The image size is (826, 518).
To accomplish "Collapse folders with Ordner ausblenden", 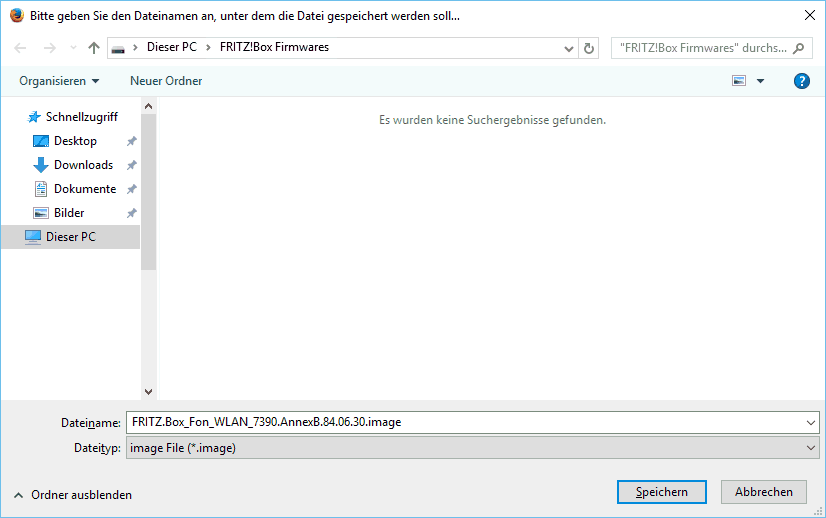I will pos(73,495).
